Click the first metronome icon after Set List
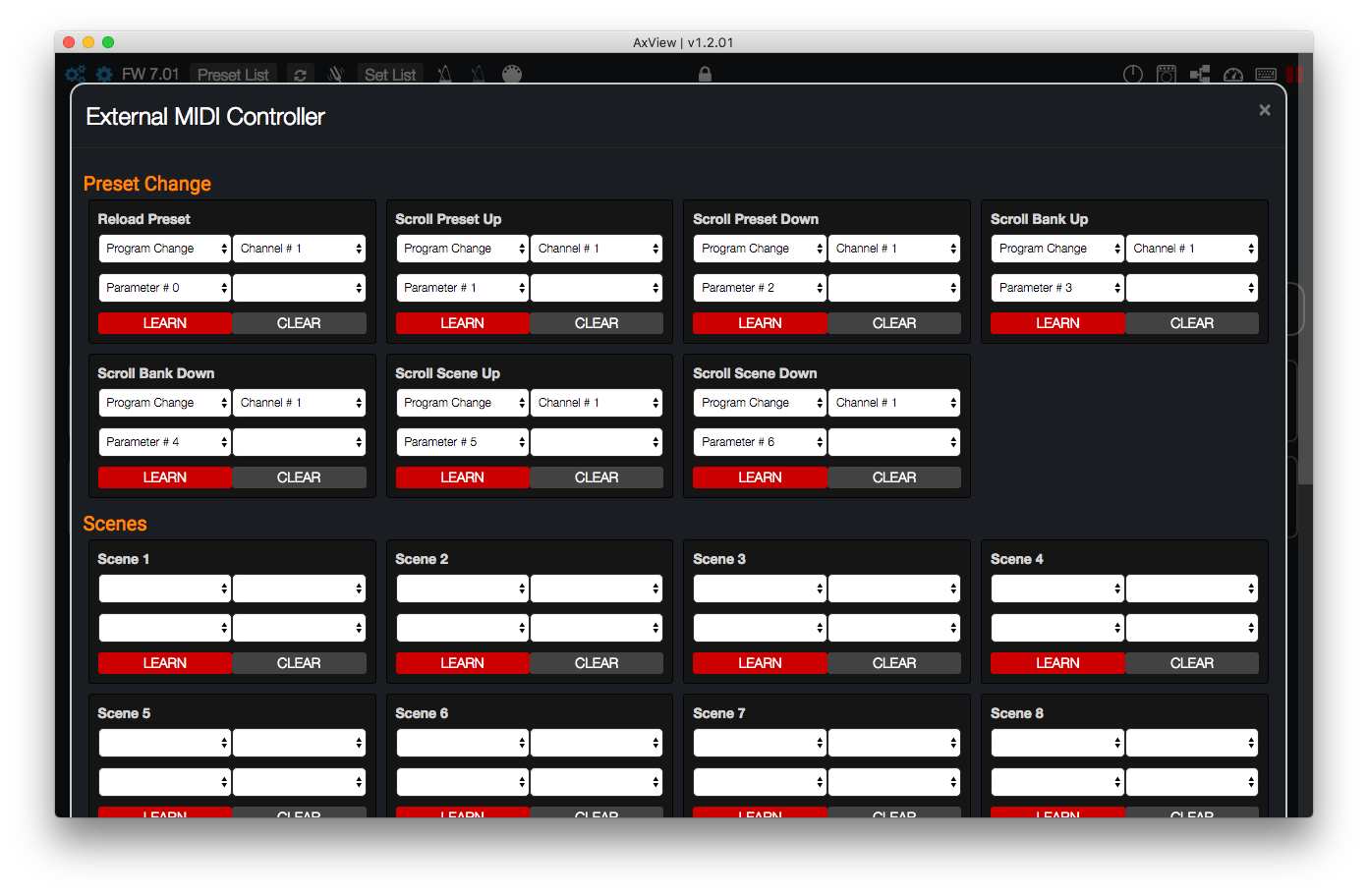Viewport: 1368px width, 896px height. coord(444,74)
